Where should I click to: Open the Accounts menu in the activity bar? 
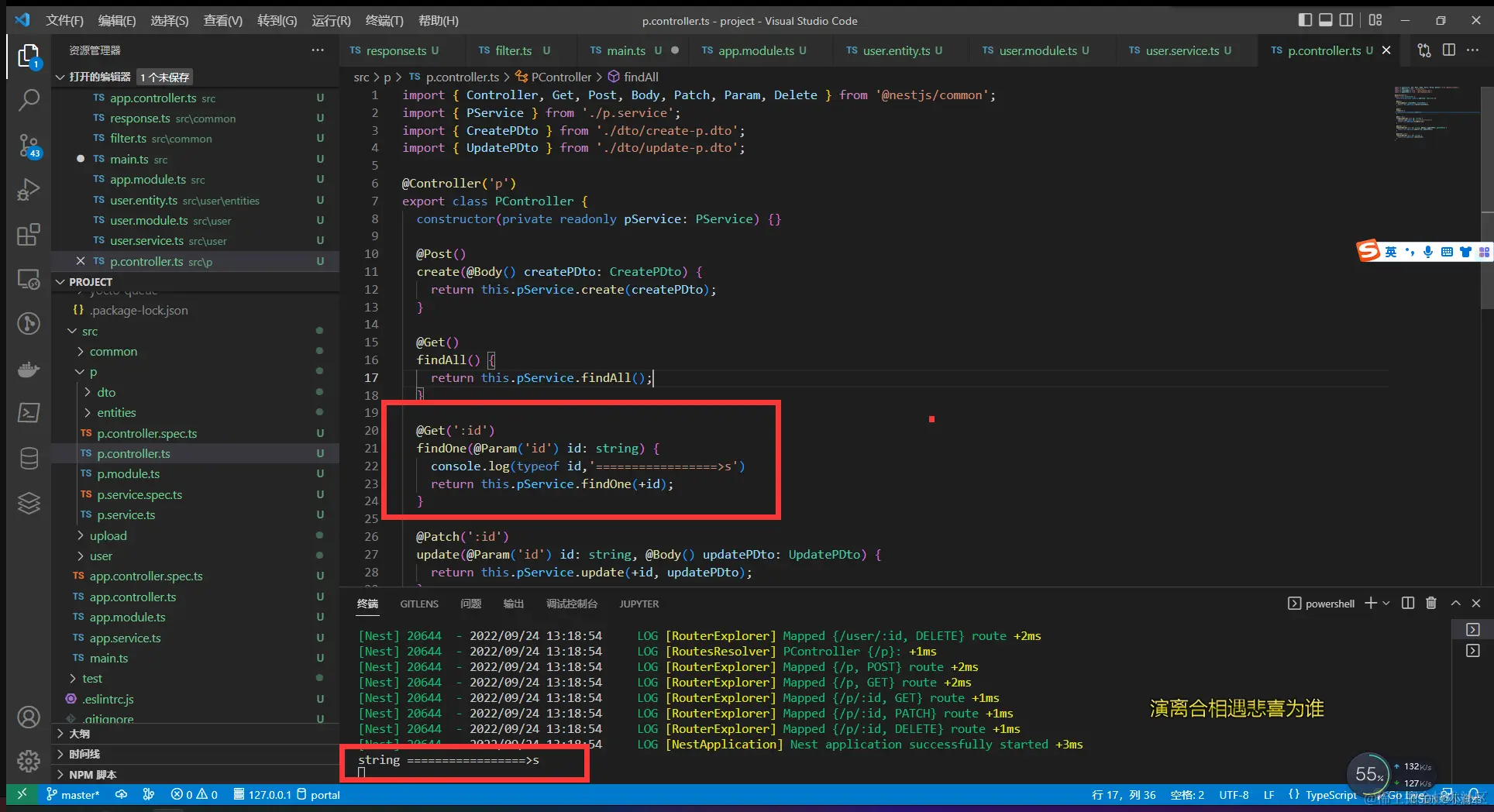click(x=29, y=717)
